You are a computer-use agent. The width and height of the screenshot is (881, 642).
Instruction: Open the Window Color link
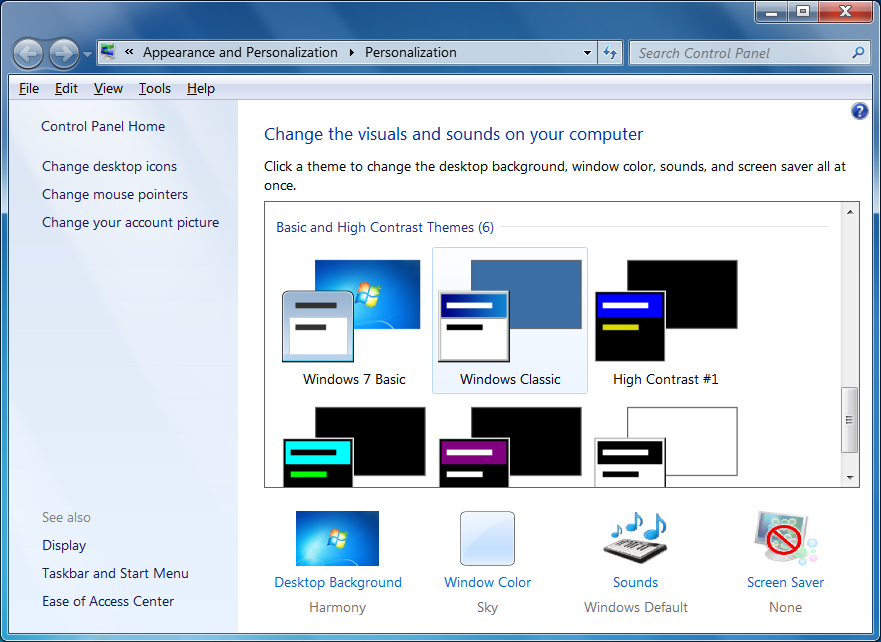pos(487,582)
